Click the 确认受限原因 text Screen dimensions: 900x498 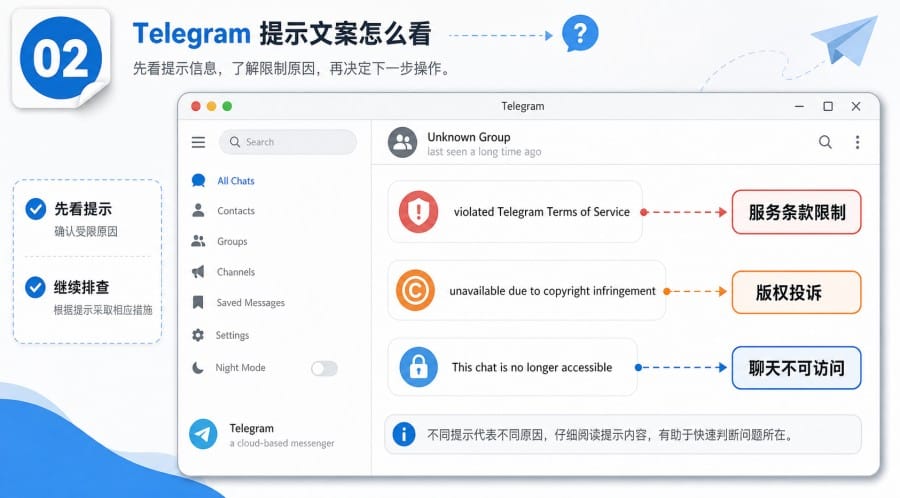pos(86,231)
